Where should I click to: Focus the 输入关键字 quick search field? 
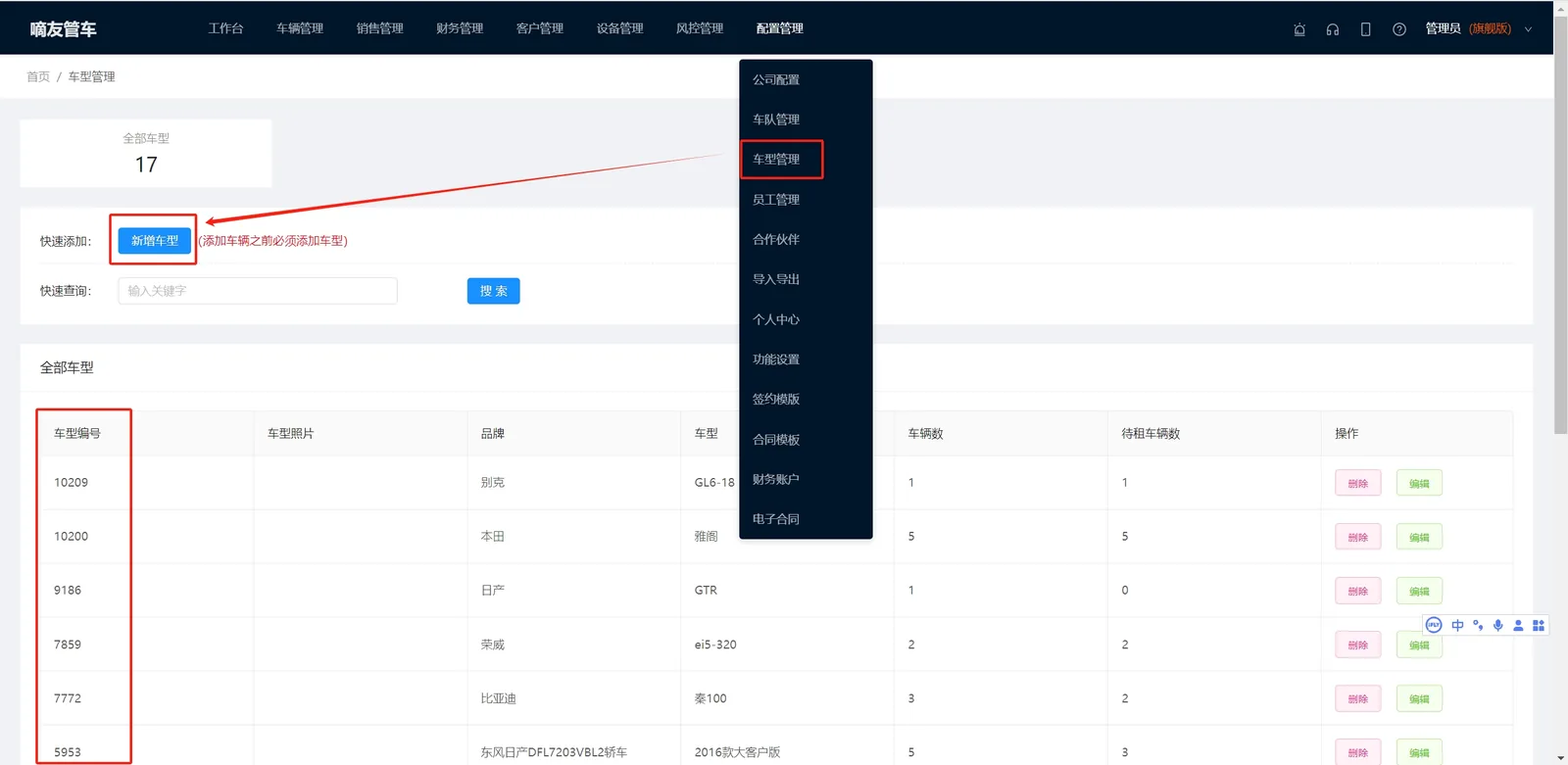tap(258, 291)
